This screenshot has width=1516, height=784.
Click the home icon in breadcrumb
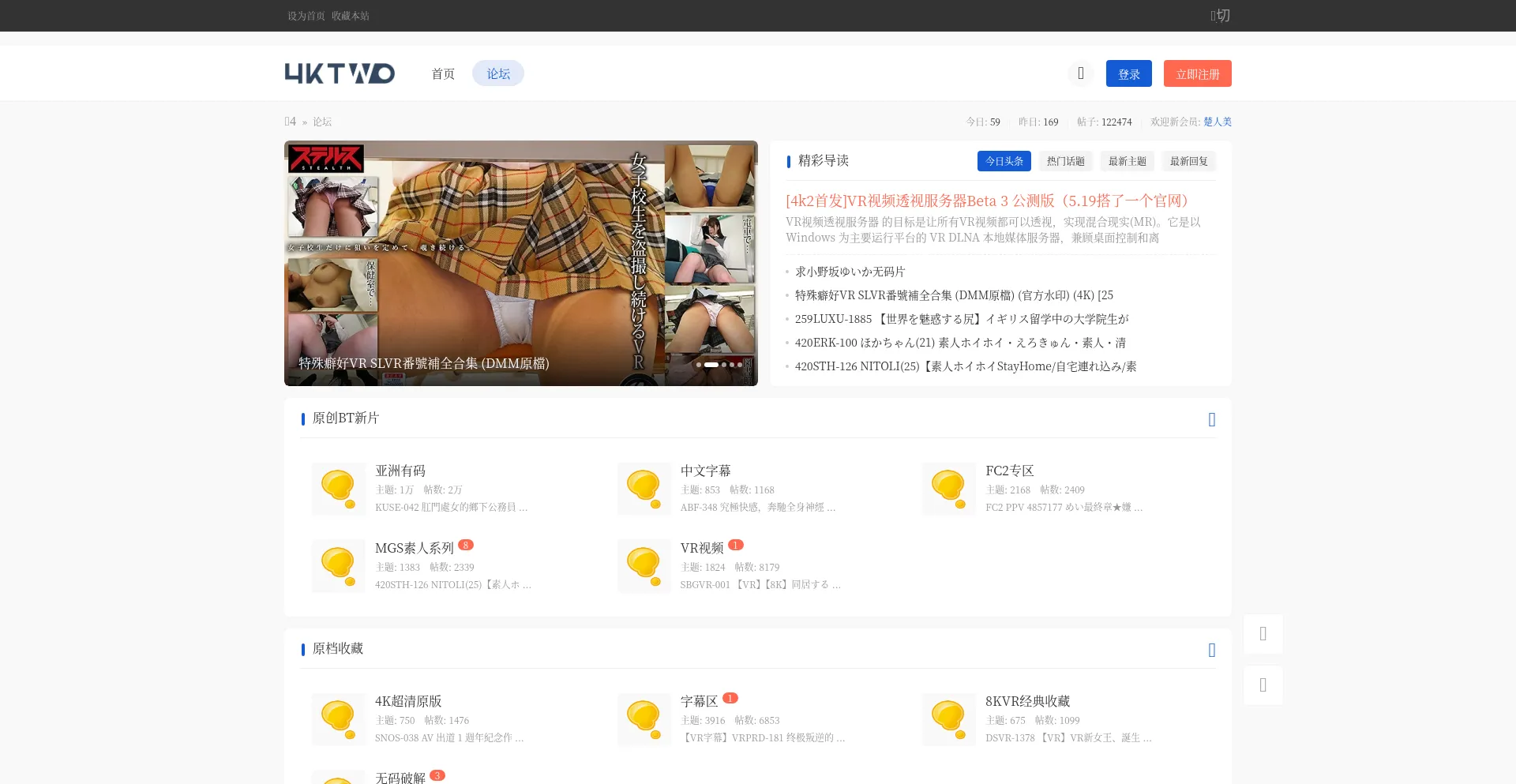291,122
